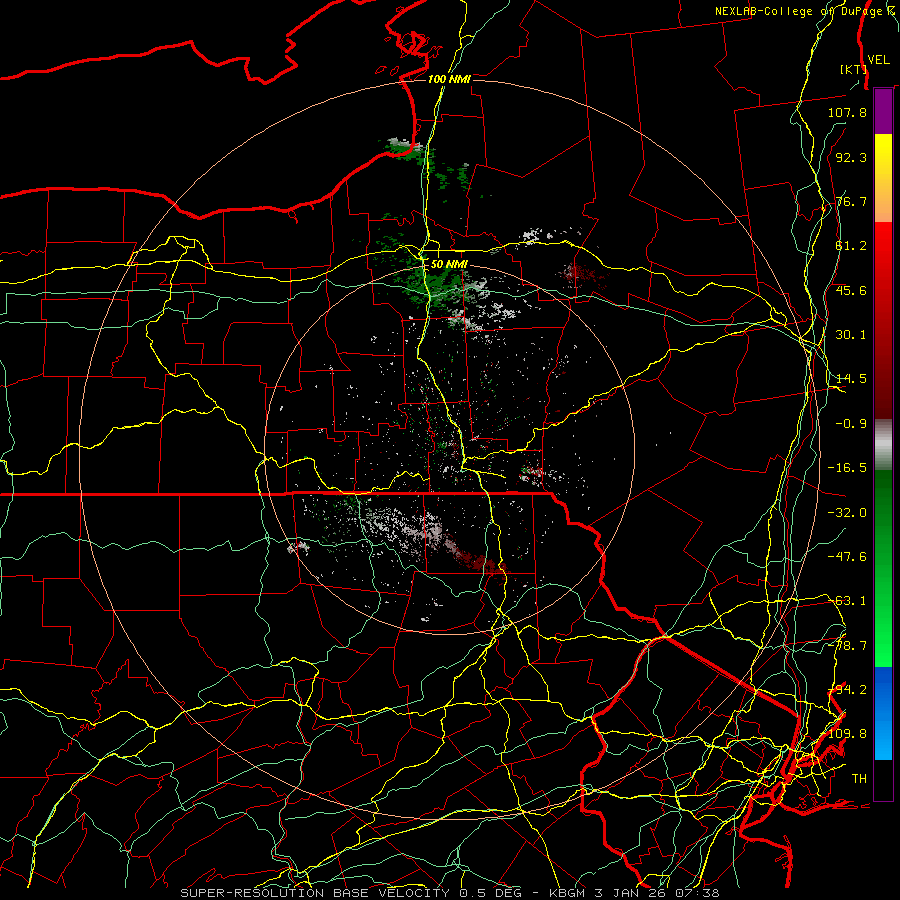Pick the yellow-orange segment of velocity scale
The width and height of the screenshot is (900, 900).
(x=883, y=178)
